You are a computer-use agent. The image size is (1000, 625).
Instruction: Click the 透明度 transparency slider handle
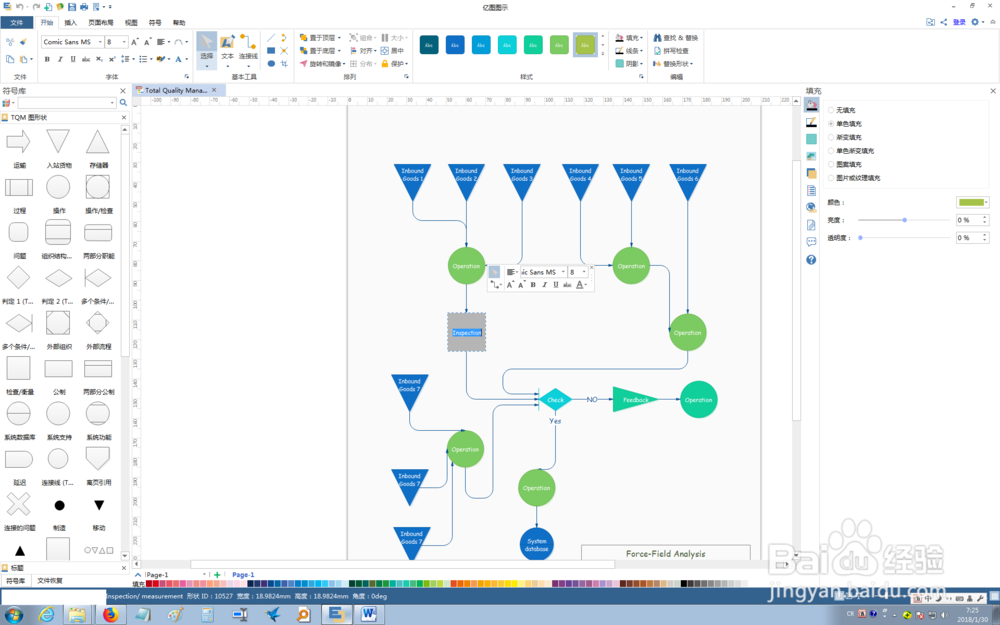coord(860,238)
